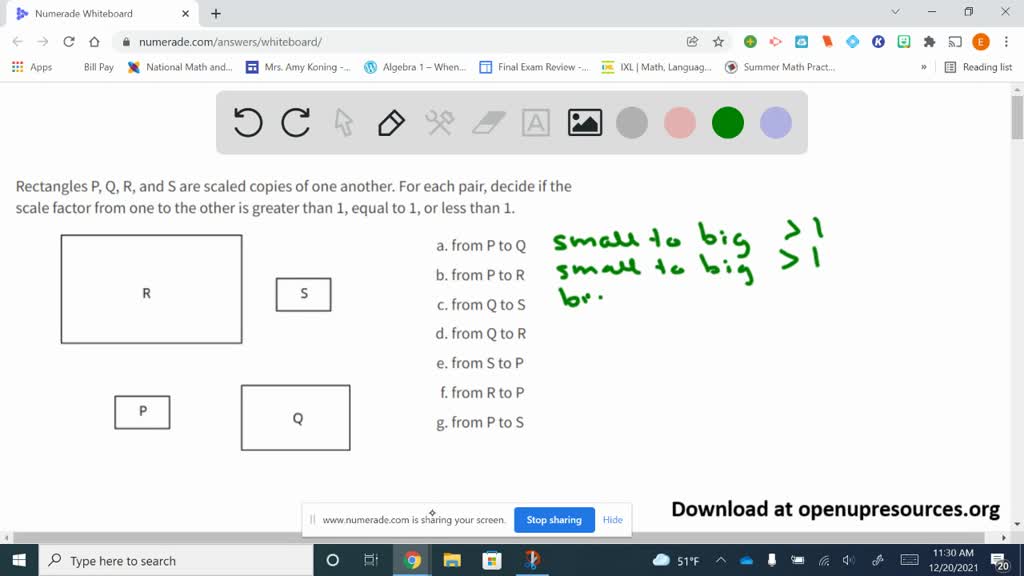Viewport: 1024px width, 576px height.
Task: Select the shapes/utility tool icon
Action: (x=439, y=122)
